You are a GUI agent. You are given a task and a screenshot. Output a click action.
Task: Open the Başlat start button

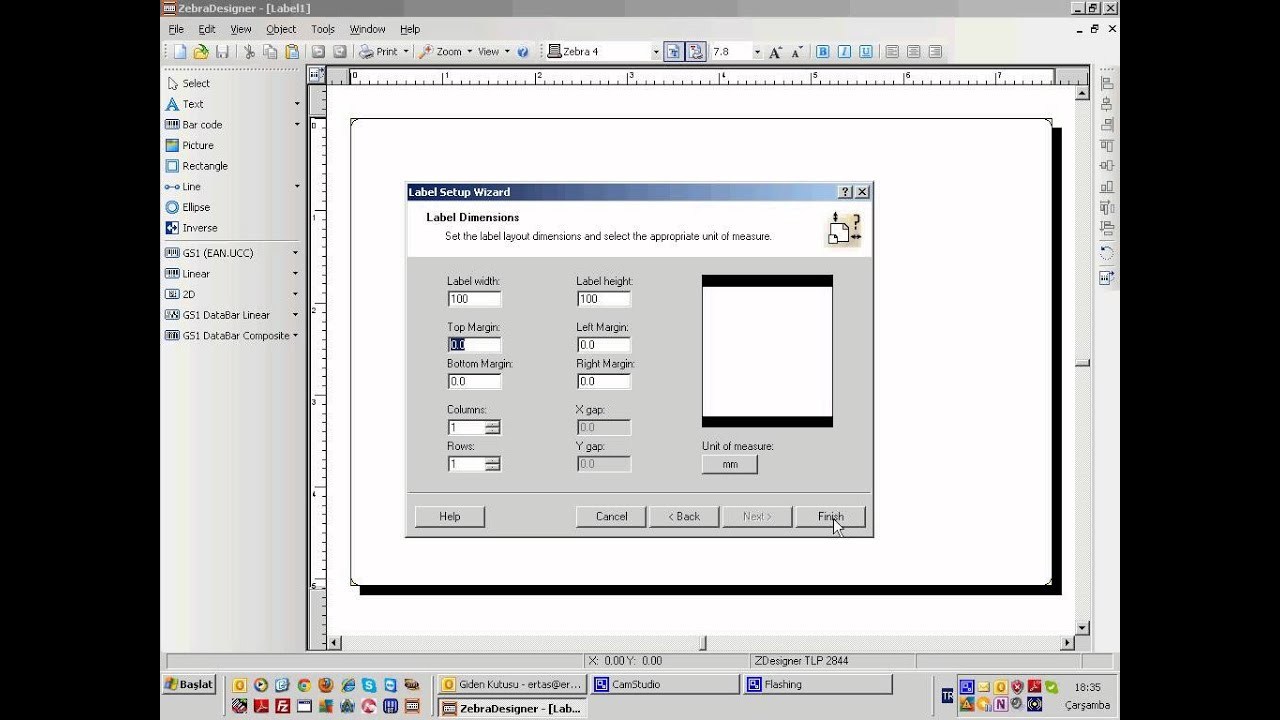click(x=190, y=685)
